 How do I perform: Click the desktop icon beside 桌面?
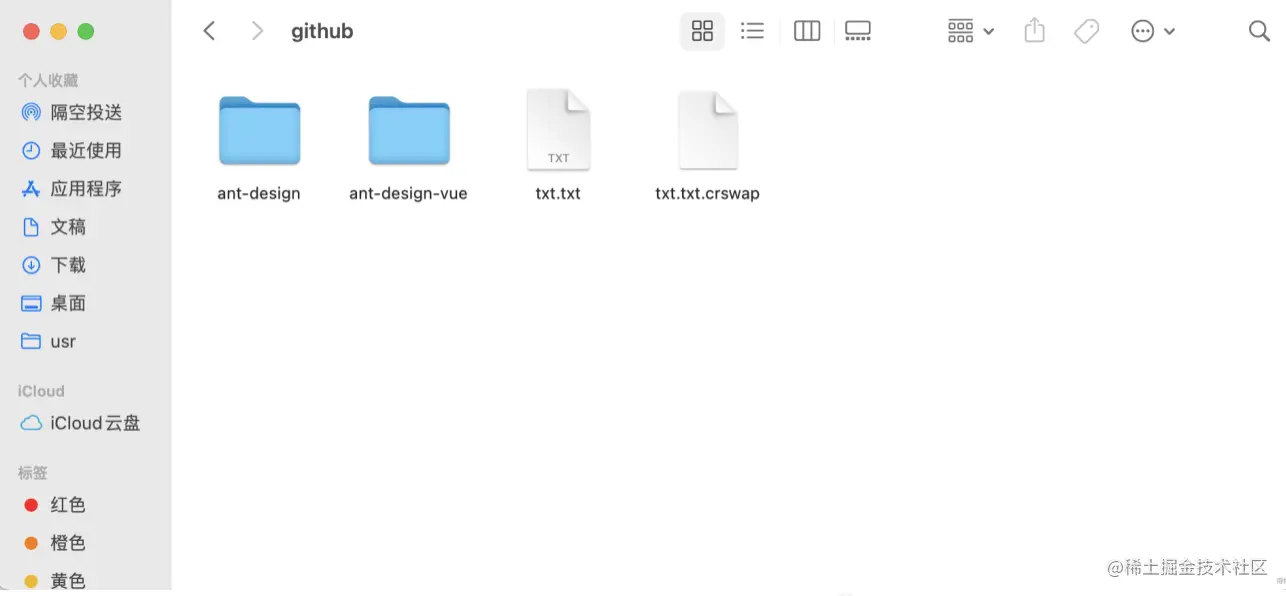[x=31, y=303]
